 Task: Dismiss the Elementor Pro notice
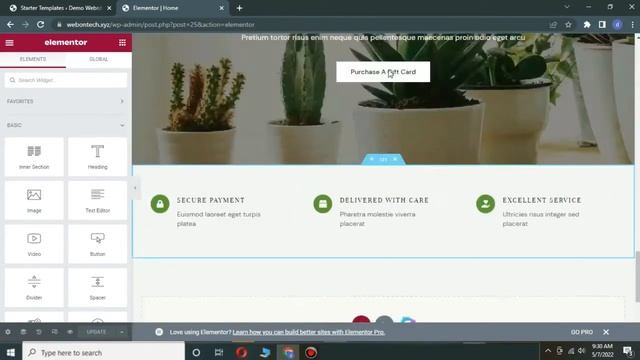(x=606, y=332)
